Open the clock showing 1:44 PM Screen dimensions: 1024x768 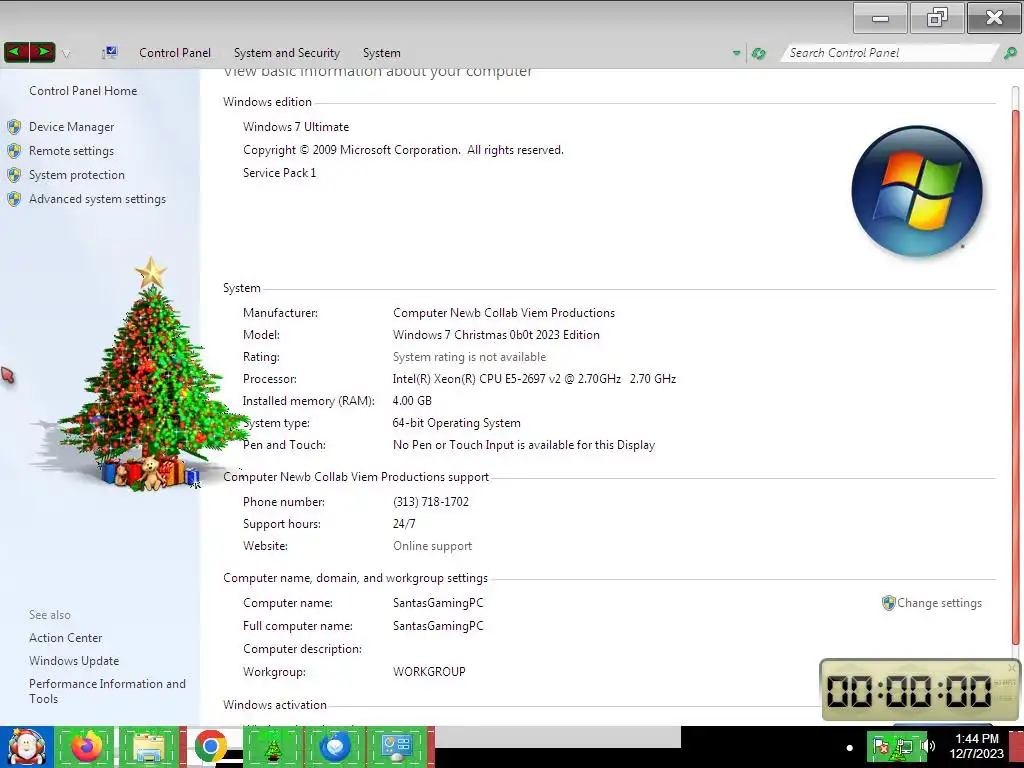[x=976, y=746]
